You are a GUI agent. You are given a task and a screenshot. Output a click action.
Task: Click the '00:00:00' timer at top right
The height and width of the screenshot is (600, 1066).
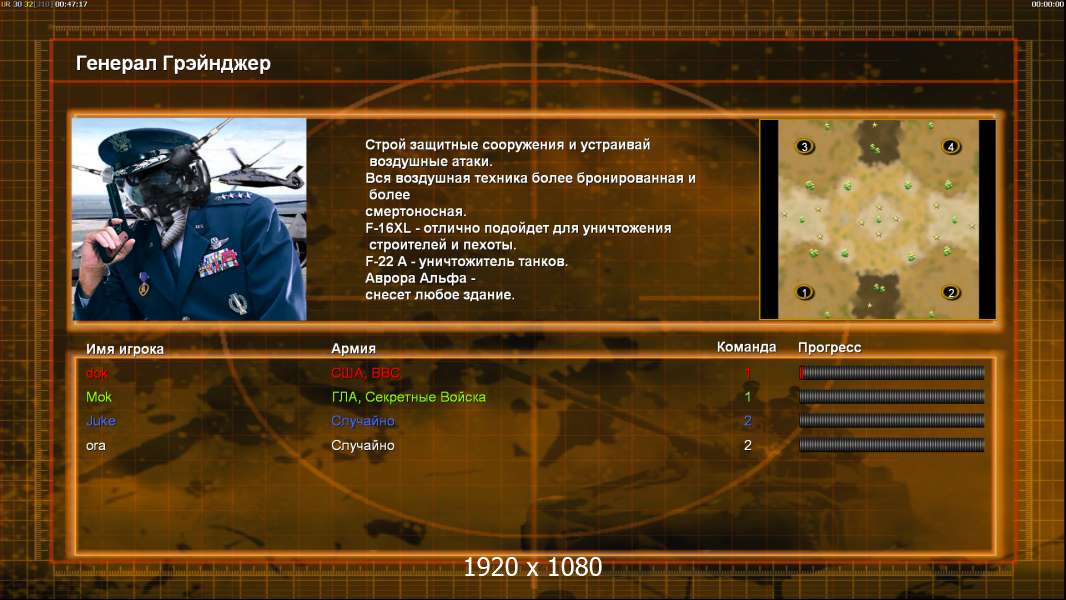coord(1048,4)
